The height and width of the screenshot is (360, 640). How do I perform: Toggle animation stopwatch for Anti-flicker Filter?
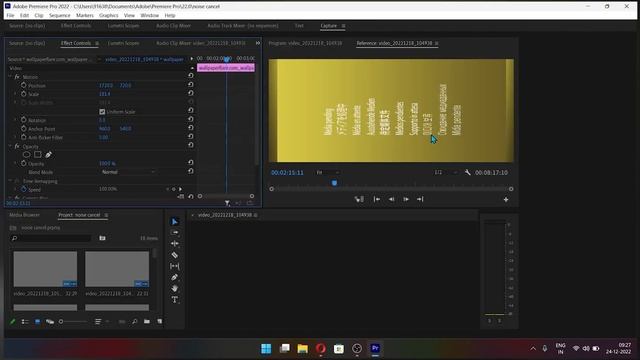(24, 137)
